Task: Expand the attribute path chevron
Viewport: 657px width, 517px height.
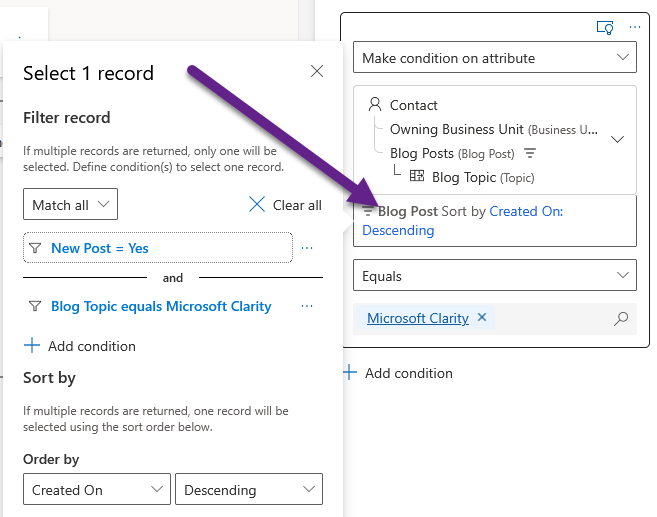Action: (617, 140)
